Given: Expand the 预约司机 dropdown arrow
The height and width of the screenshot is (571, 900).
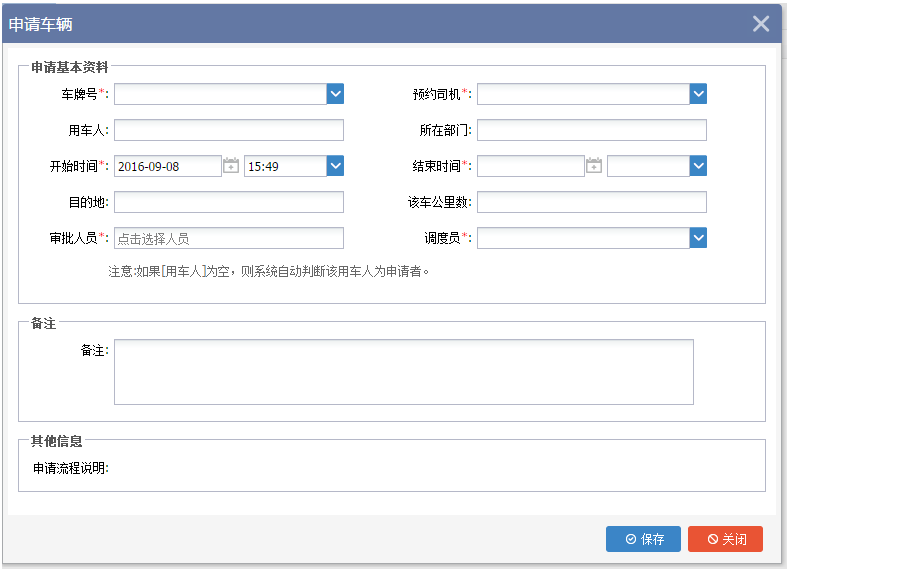Looking at the screenshot, I should pos(698,94).
